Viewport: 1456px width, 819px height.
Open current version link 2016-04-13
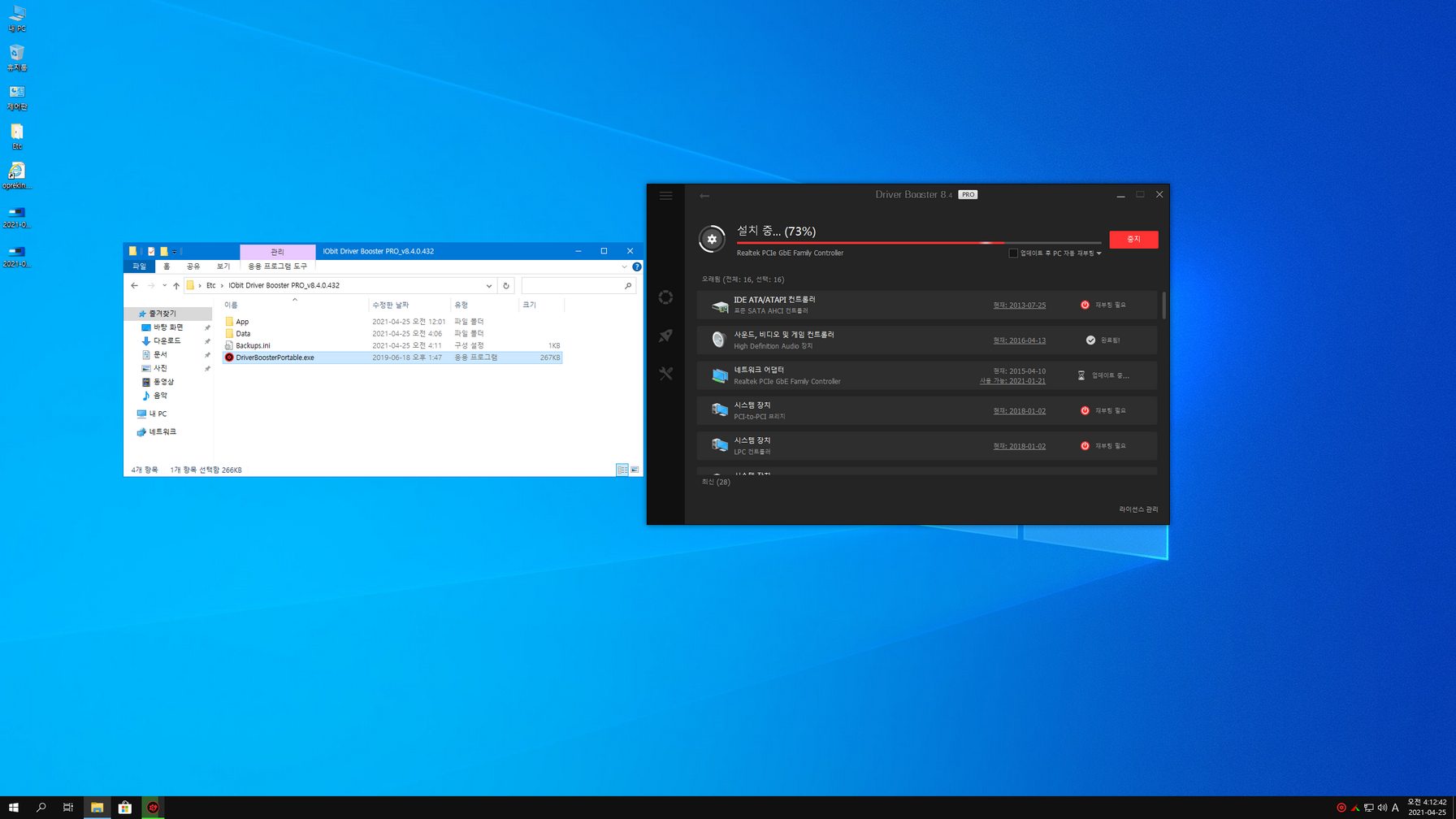pyautogui.click(x=1019, y=340)
